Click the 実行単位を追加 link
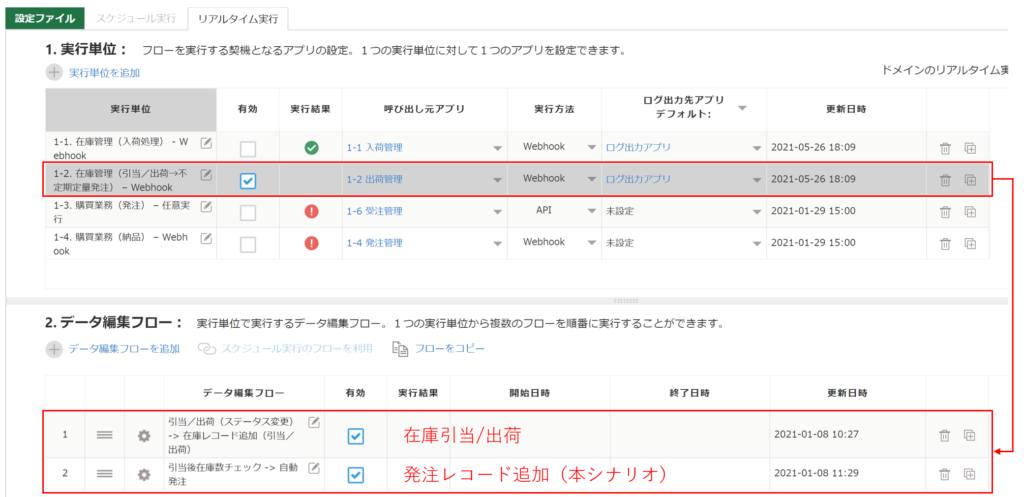 pyautogui.click(x=104, y=73)
